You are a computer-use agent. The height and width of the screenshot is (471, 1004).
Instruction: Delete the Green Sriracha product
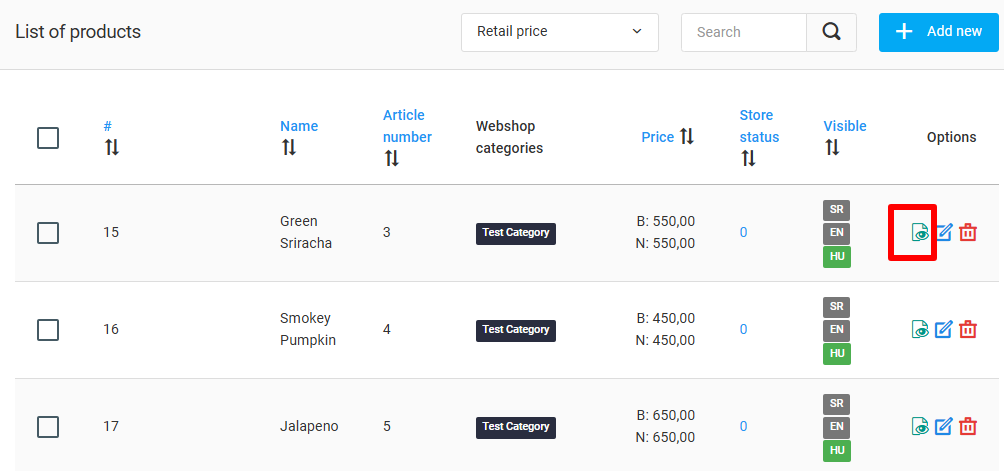tap(968, 232)
